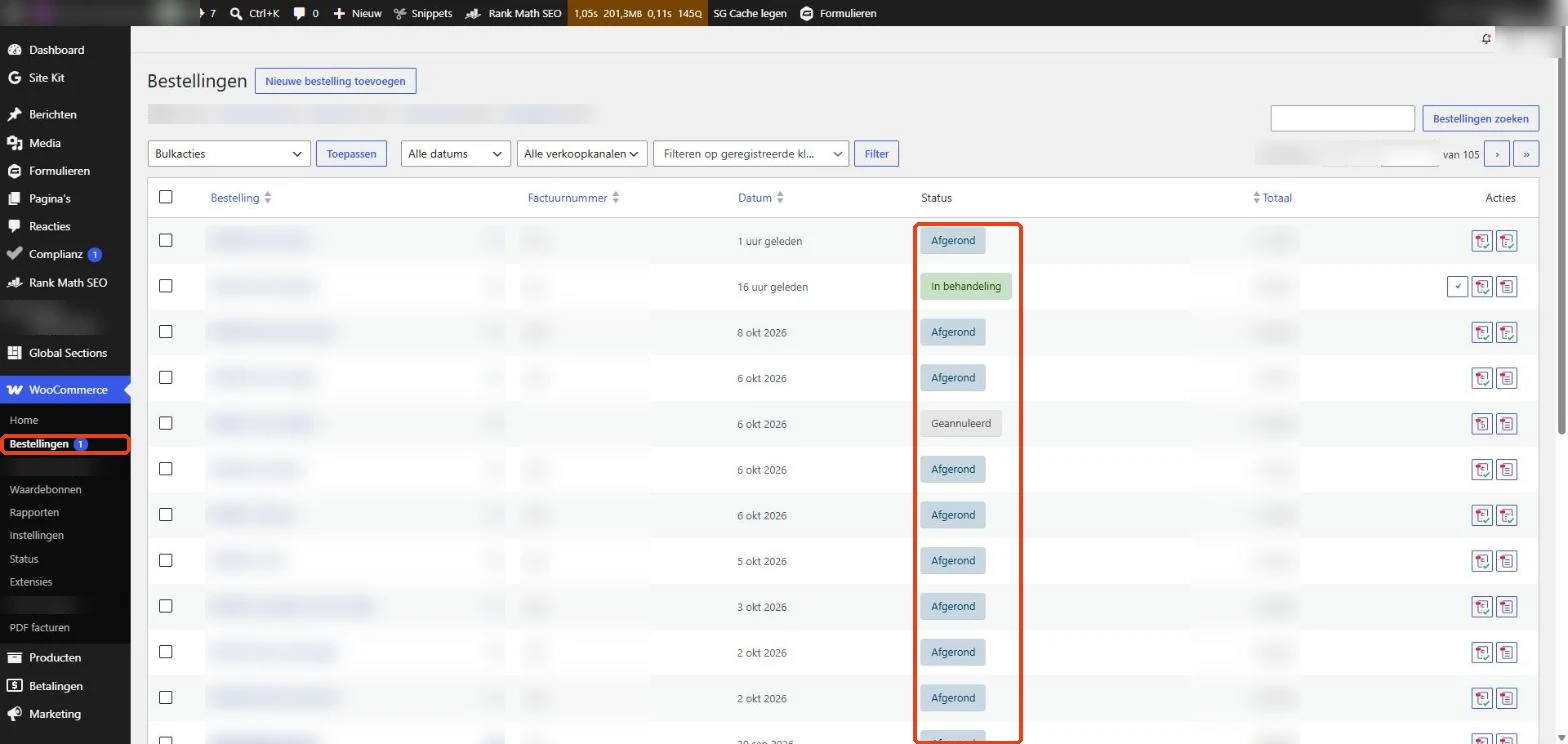Check the box for the Geannuleerd order row
The image size is (1568, 744).
(x=166, y=423)
